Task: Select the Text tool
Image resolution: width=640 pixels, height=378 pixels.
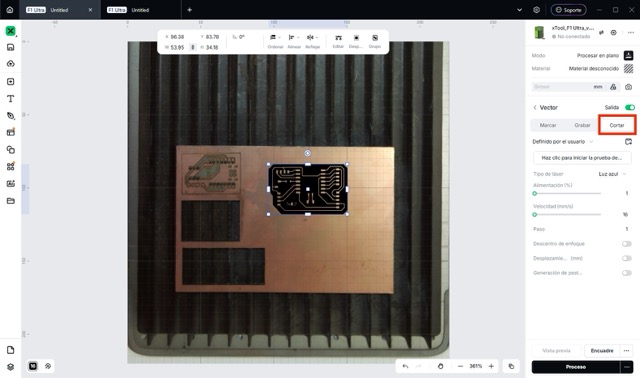Action: coord(11,99)
